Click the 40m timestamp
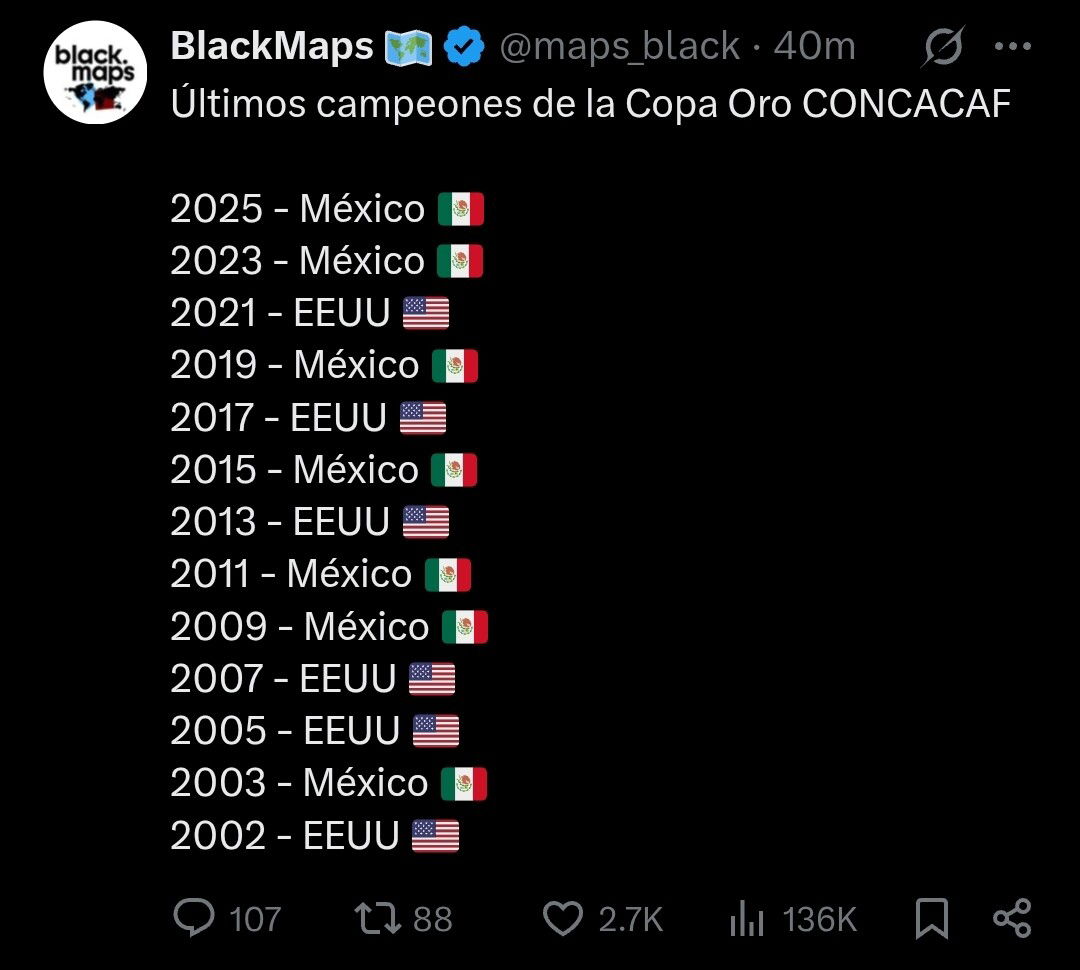The height and width of the screenshot is (970, 1080). pos(815,47)
